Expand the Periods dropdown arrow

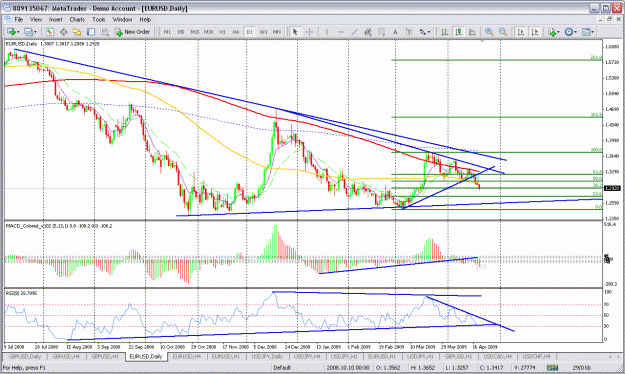[x=576, y=32]
